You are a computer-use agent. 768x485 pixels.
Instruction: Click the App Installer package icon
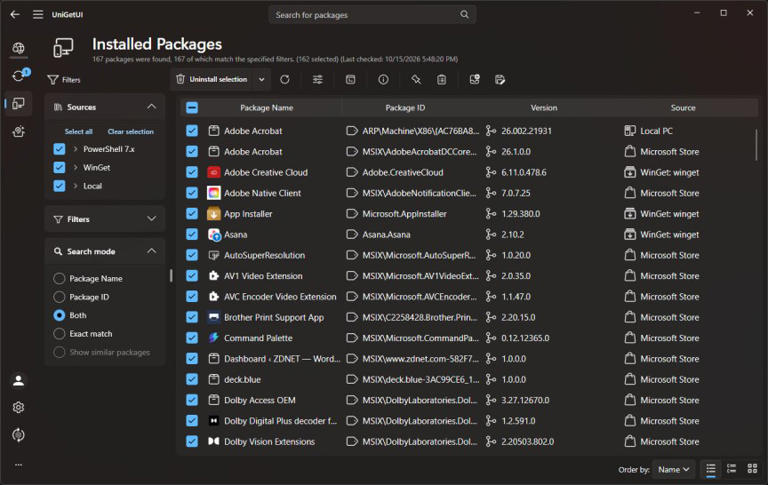coord(214,214)
